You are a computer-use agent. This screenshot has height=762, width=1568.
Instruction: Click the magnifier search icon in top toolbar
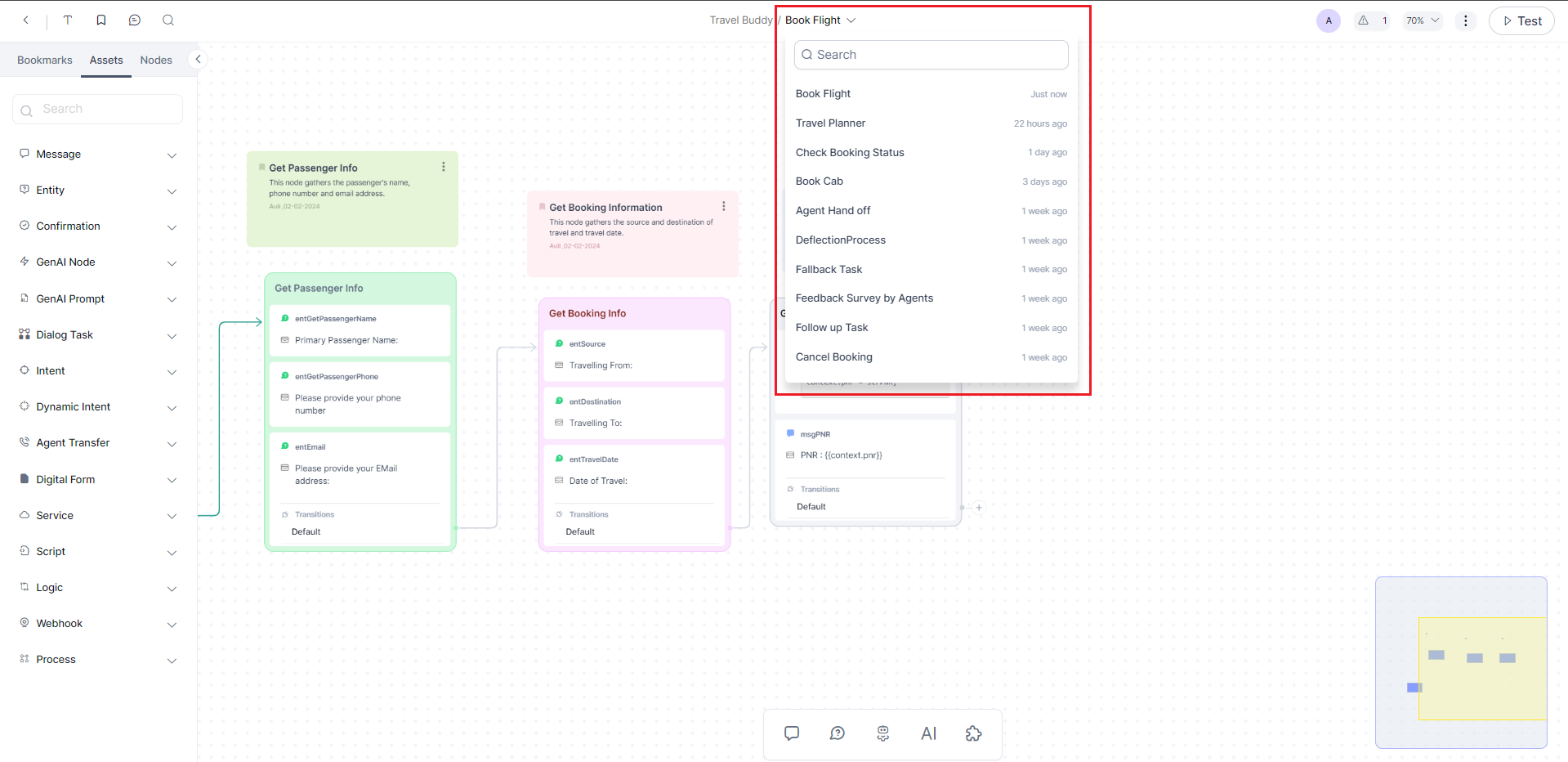click(x=168, y=20)
